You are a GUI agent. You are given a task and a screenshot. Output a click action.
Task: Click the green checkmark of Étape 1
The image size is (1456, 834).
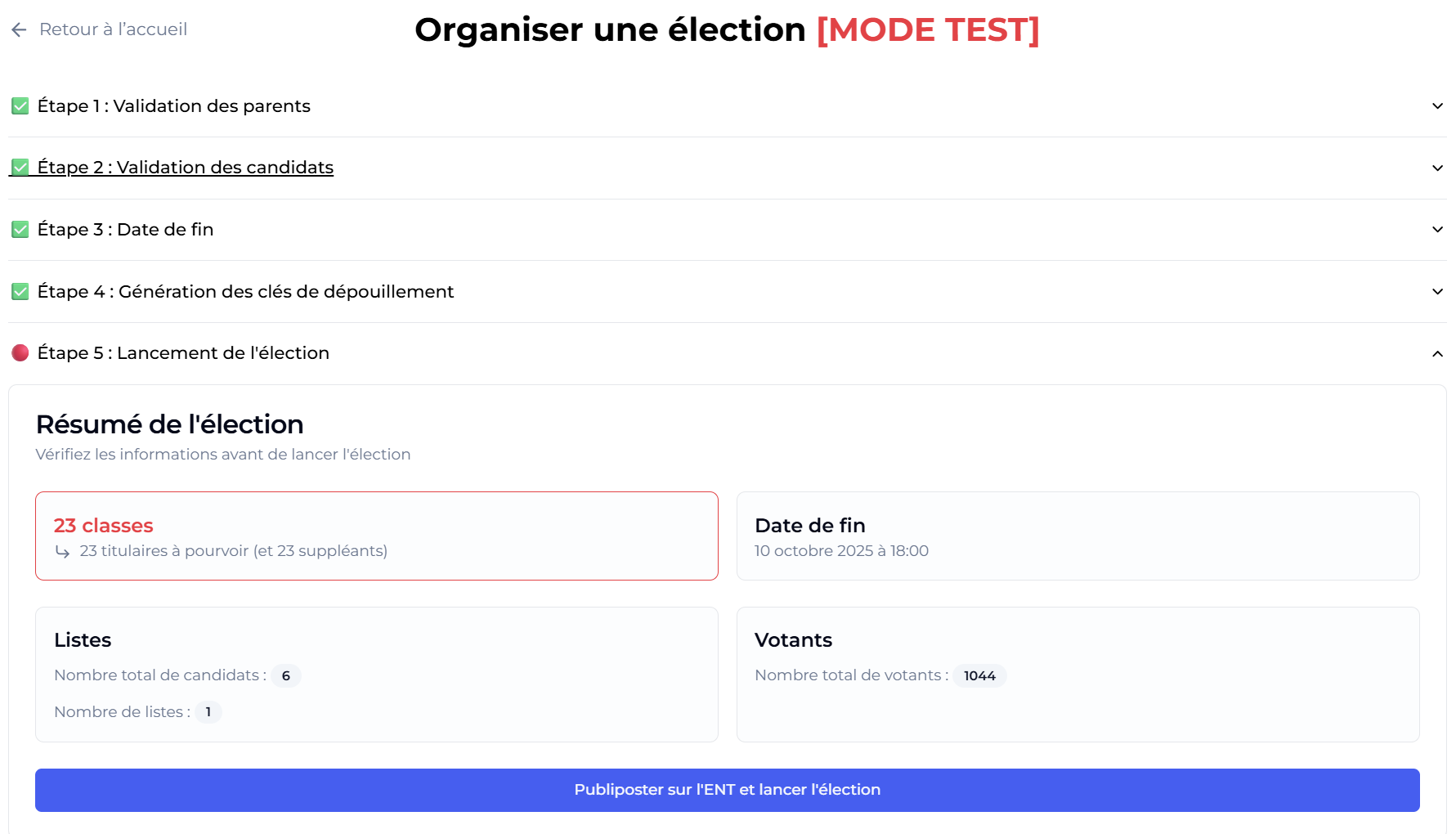[20, 105]
